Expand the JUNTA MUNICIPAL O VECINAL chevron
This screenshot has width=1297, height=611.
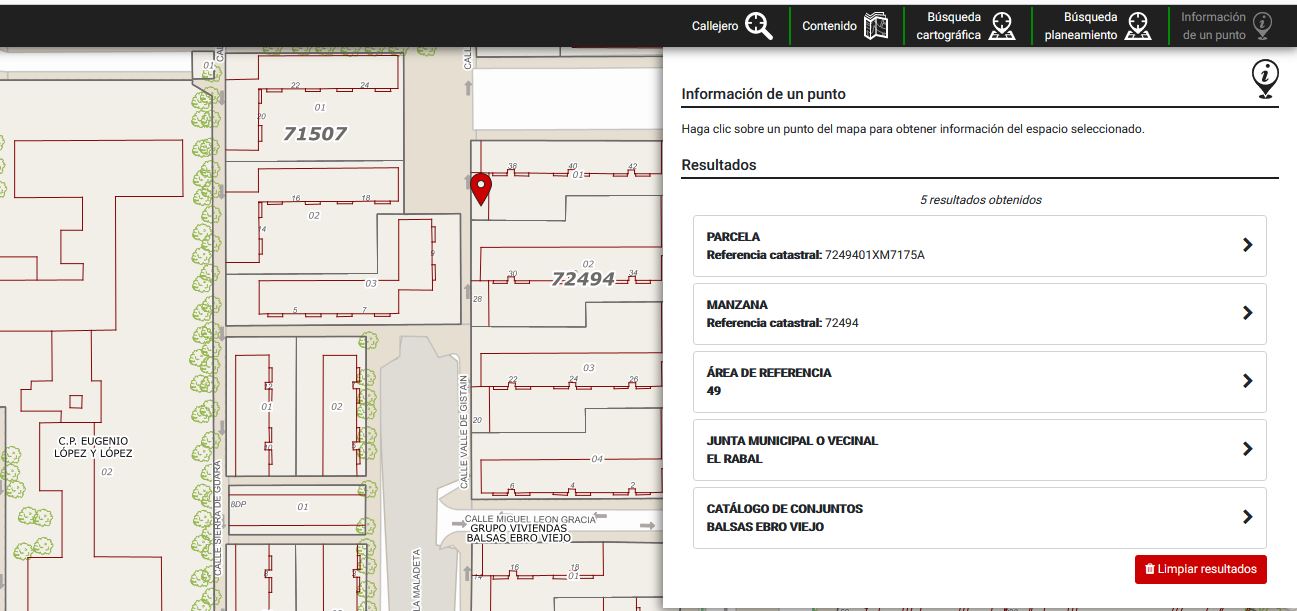tap(1247, 449)
